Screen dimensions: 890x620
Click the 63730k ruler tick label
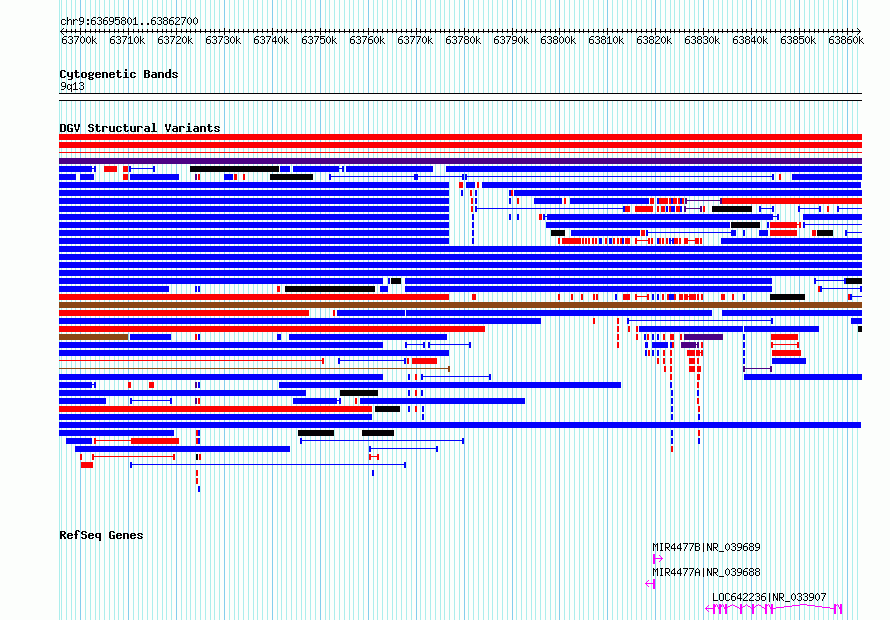223,41
